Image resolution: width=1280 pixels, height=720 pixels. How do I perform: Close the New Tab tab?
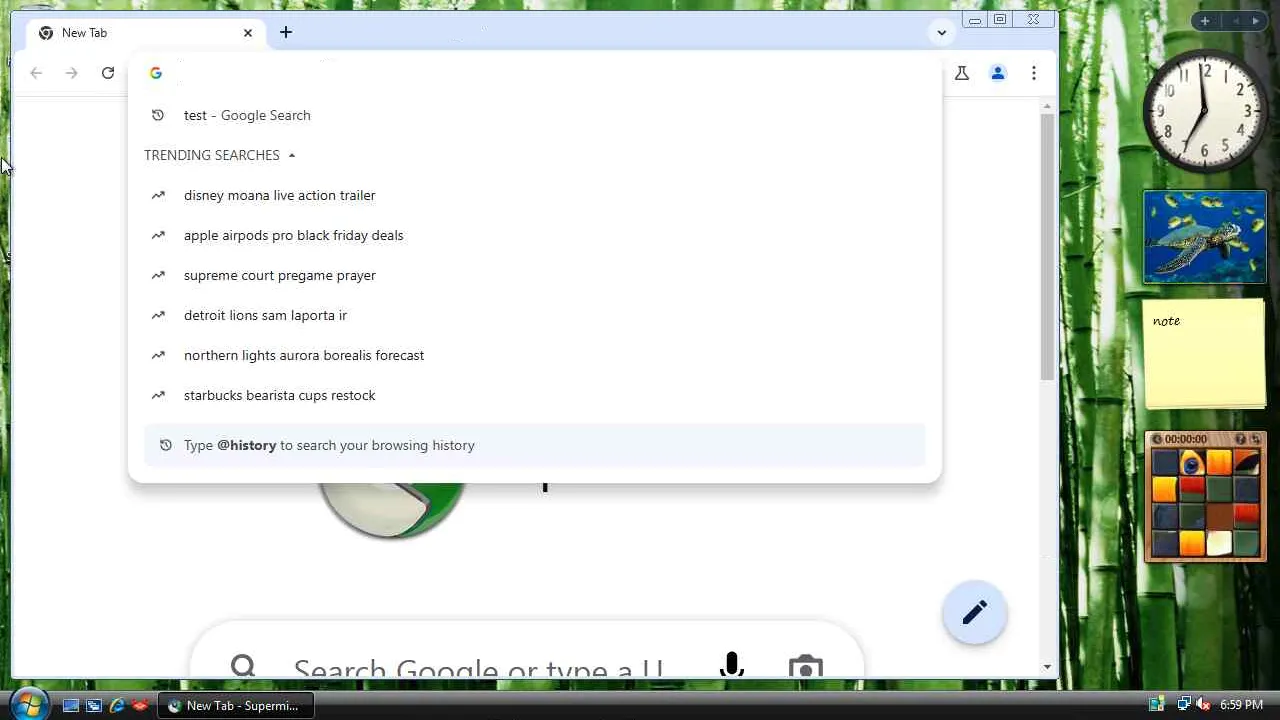click(248, 33)
